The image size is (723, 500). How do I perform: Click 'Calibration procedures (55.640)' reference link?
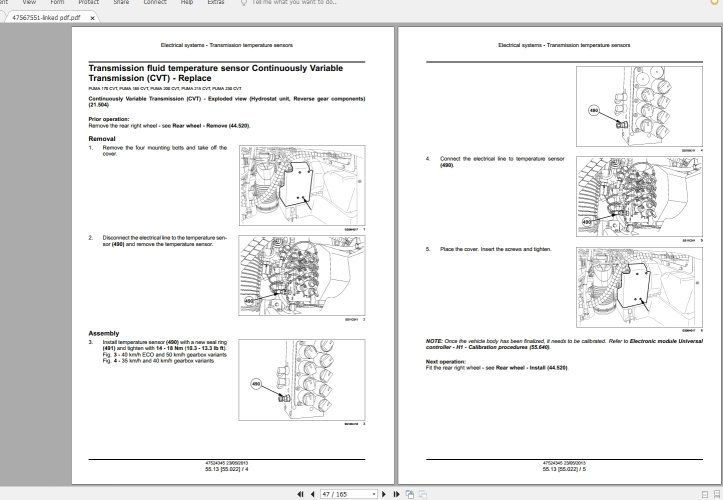509,347
